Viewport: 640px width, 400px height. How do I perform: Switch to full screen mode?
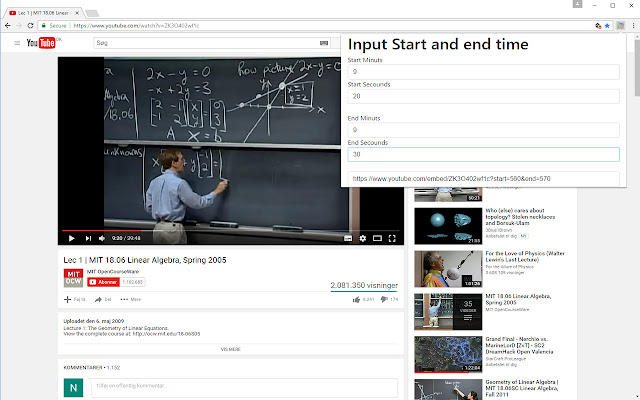pyautogui.click(x=392, y=238)
